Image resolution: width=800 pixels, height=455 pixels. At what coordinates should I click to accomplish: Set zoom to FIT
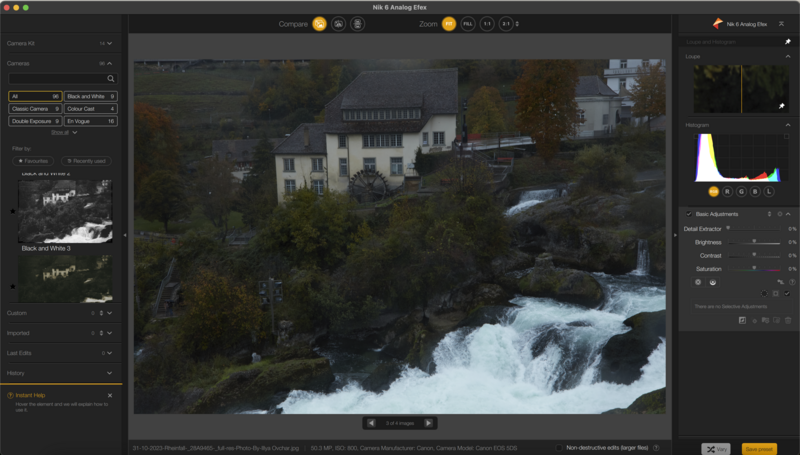(x=449, y=24)
